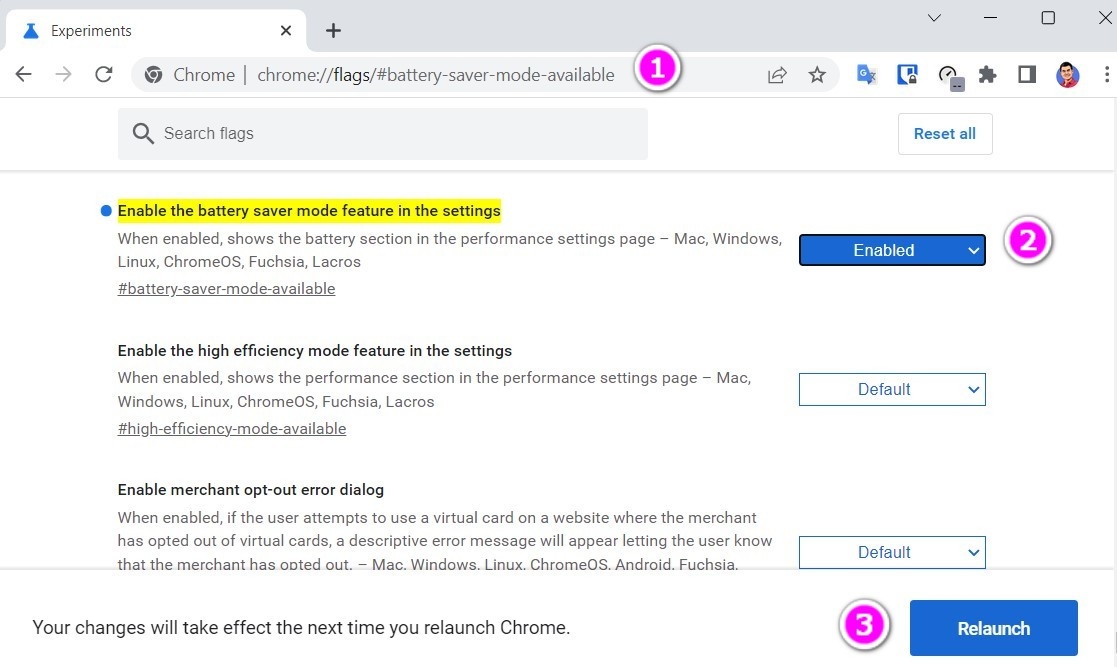Image resolution: width=1117 pixels, height=667 pixels.
Task: Click the Chrome site info icon in address bar
Action: (153, 75)
